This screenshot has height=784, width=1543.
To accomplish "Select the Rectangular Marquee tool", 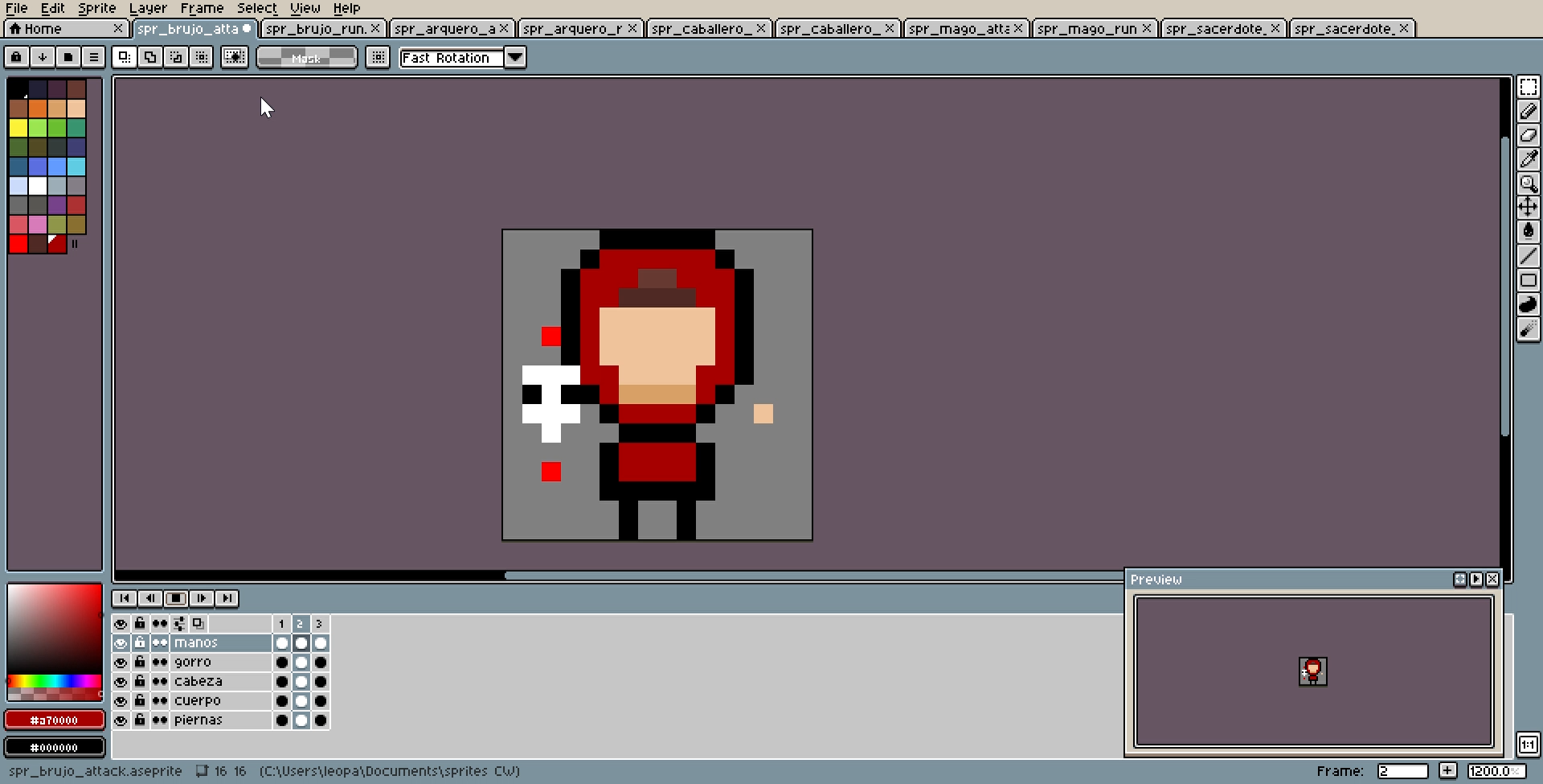I will tap(1528, 87).
